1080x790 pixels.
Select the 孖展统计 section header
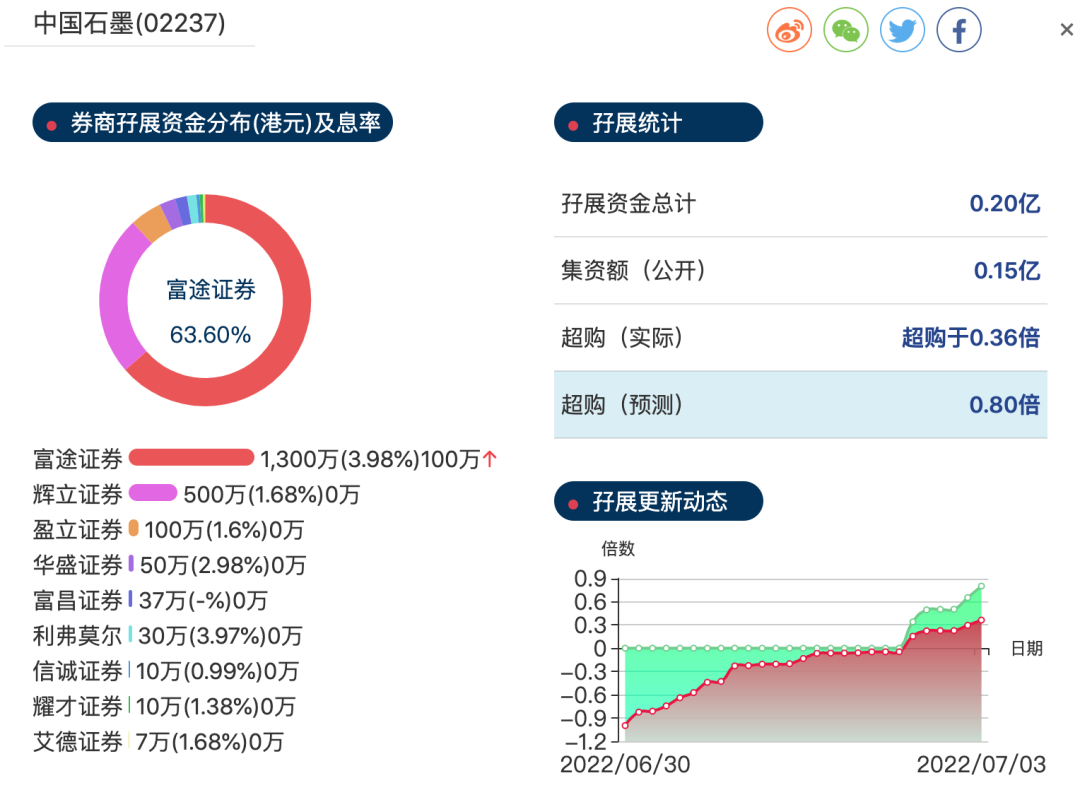(x=658, y=123)
